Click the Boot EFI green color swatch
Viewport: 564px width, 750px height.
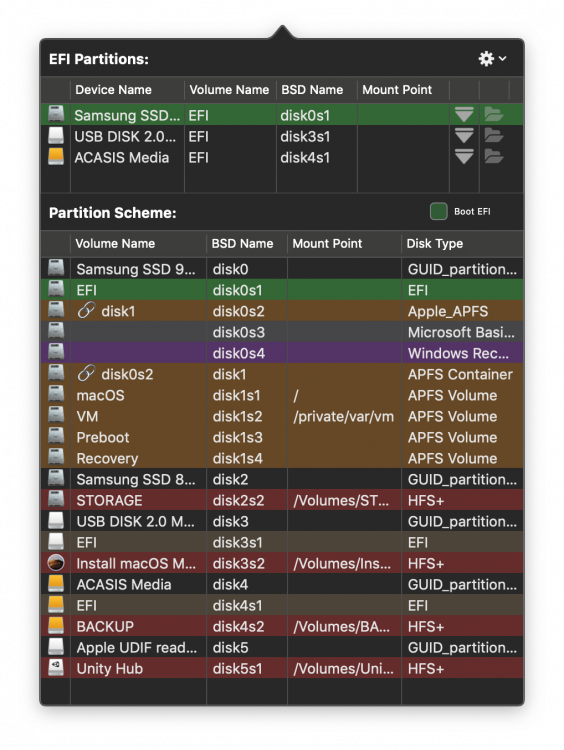[x=438, y=211]
